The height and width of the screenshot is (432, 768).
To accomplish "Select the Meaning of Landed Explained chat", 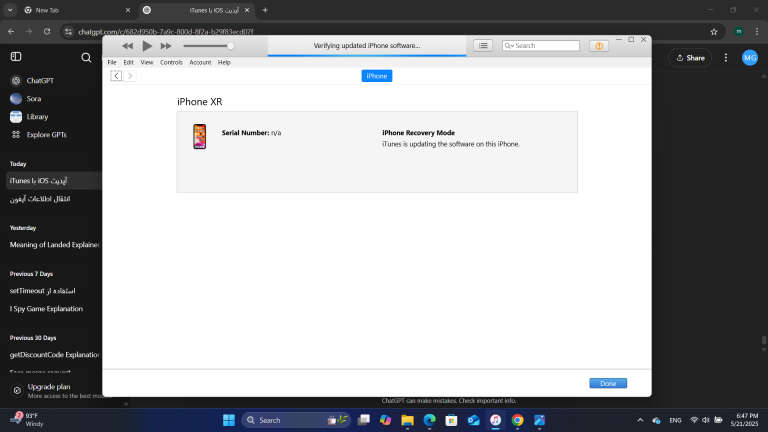I will pyautogui.click(x=55, y=244).
